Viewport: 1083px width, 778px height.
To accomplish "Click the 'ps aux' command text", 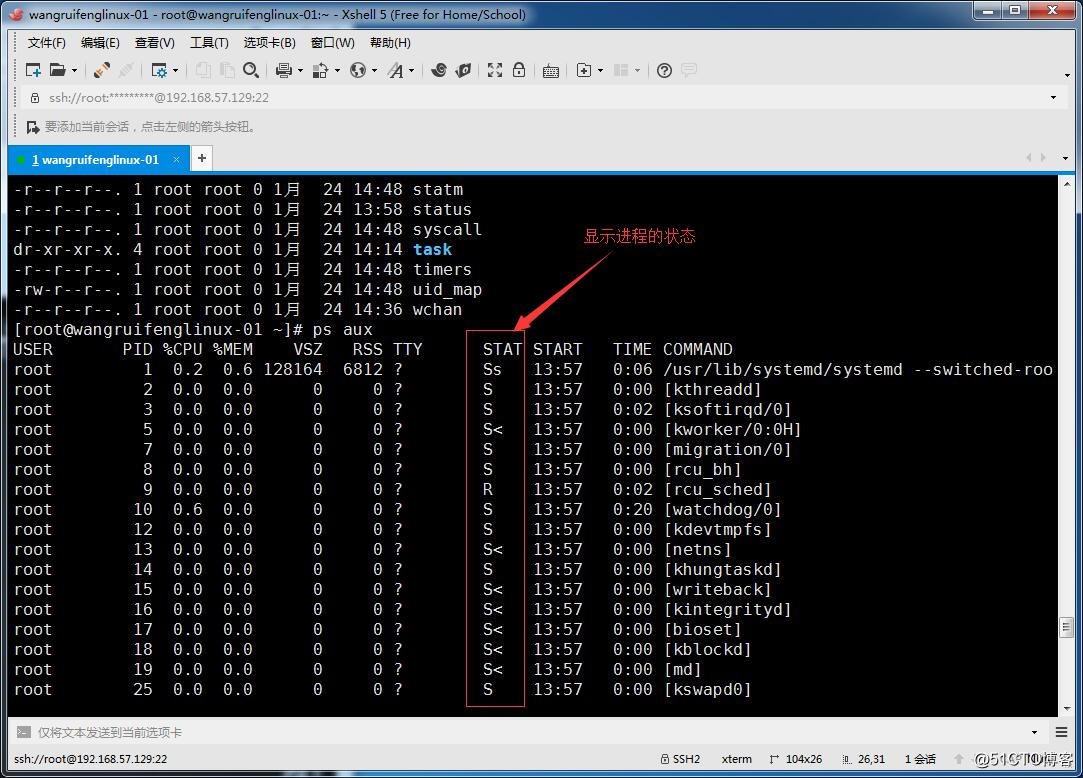I will (x=343, y=330).
